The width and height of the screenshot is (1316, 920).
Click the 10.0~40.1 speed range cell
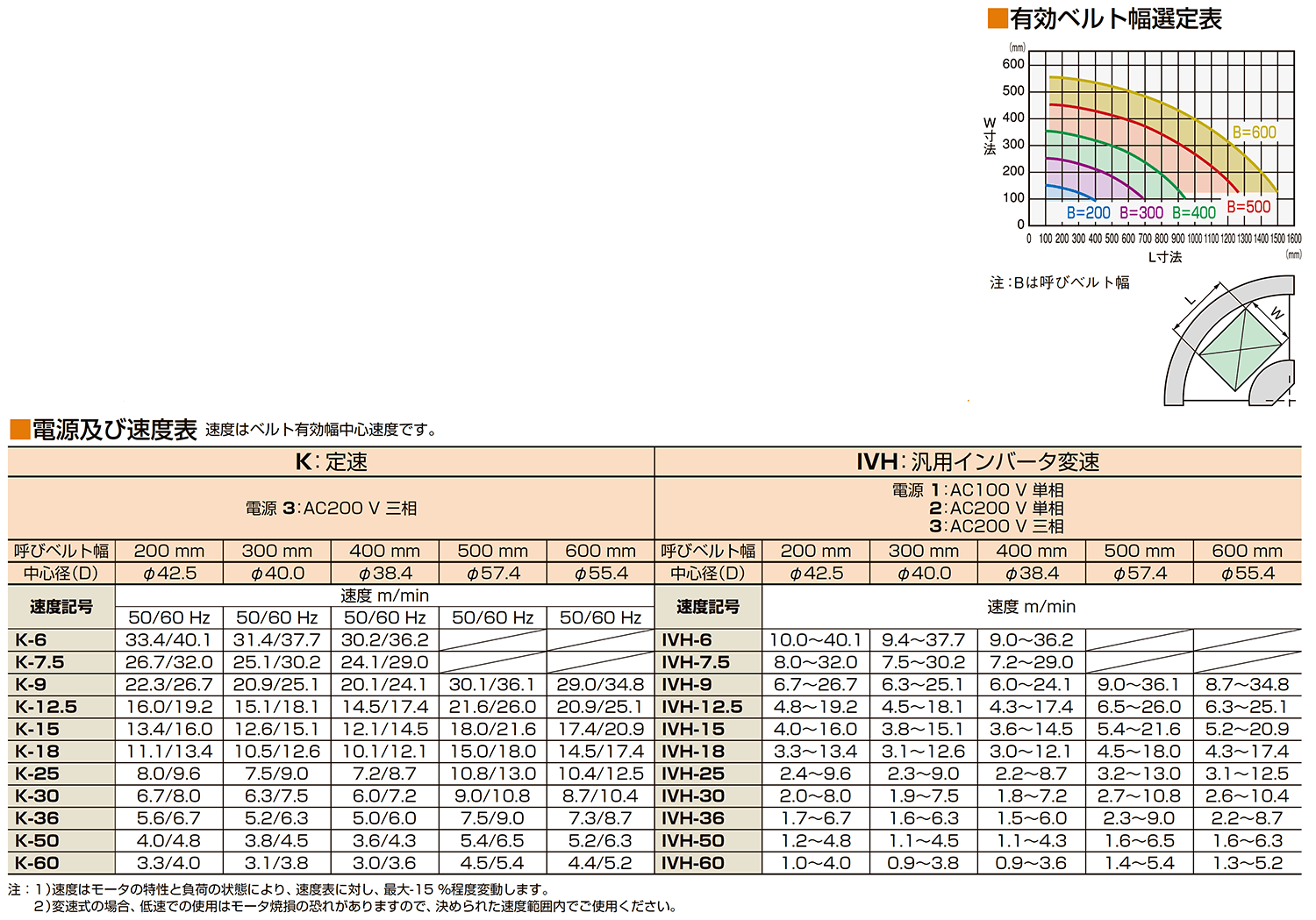click(x=816, y=640)
